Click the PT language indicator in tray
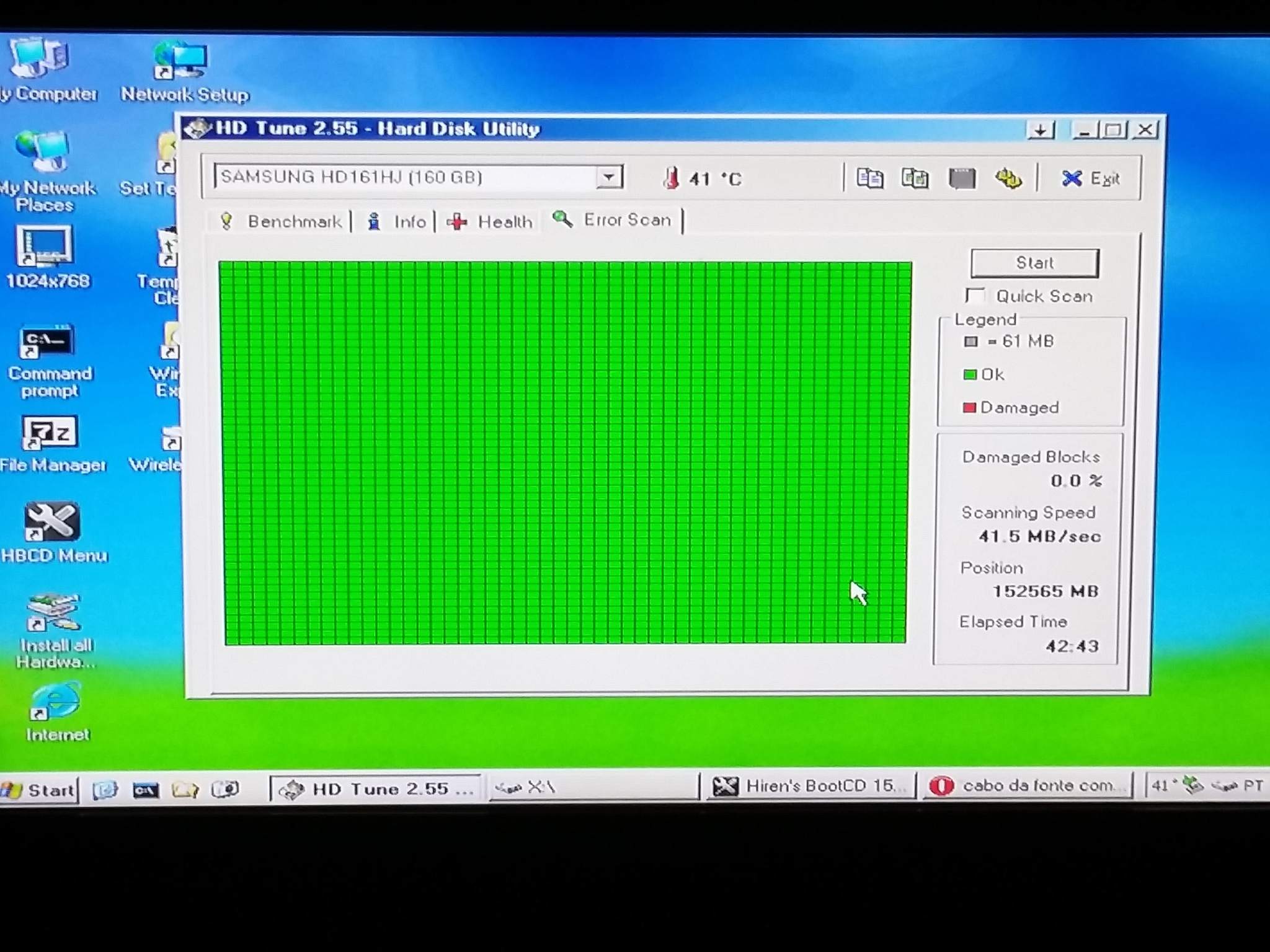 tap(1253, 785)
